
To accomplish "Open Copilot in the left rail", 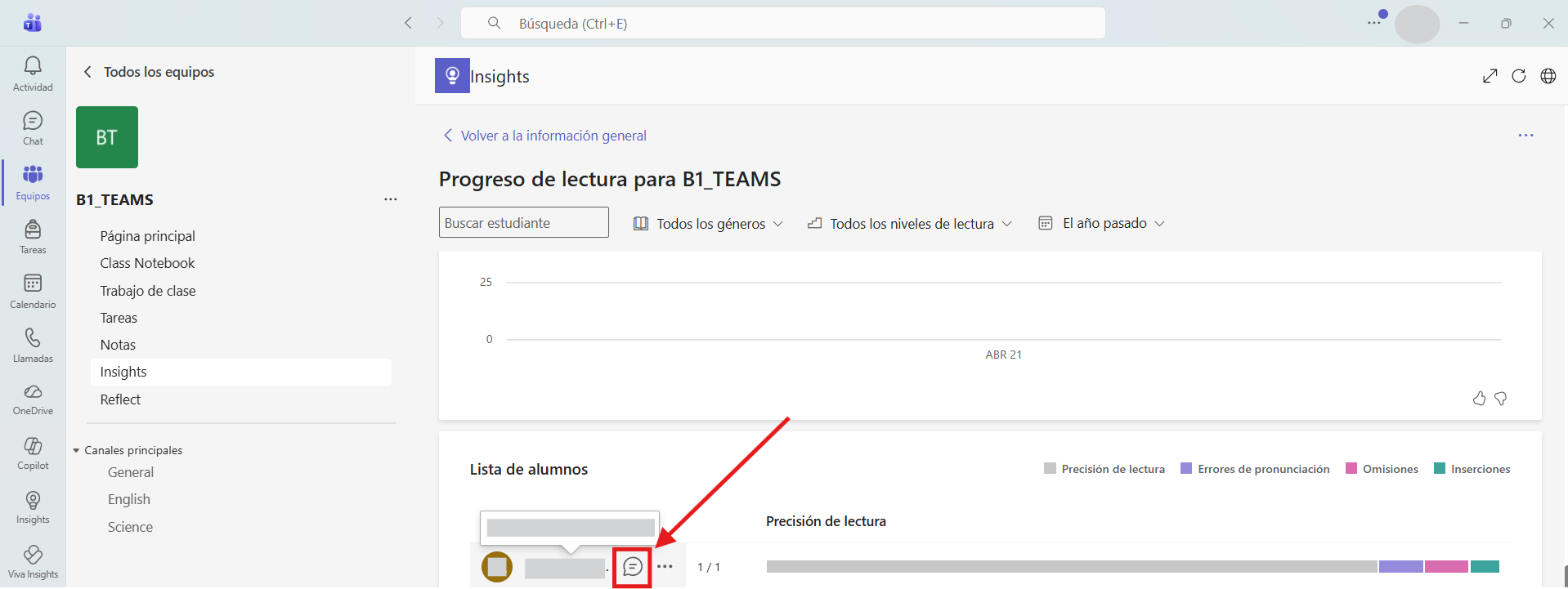I will click(x=33, y=454).
